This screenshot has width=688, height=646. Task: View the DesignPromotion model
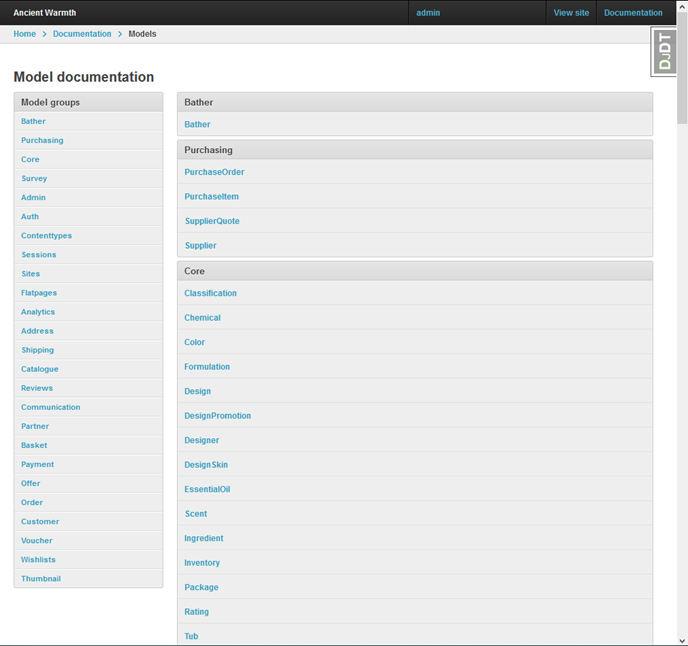[x=217, y=416]
